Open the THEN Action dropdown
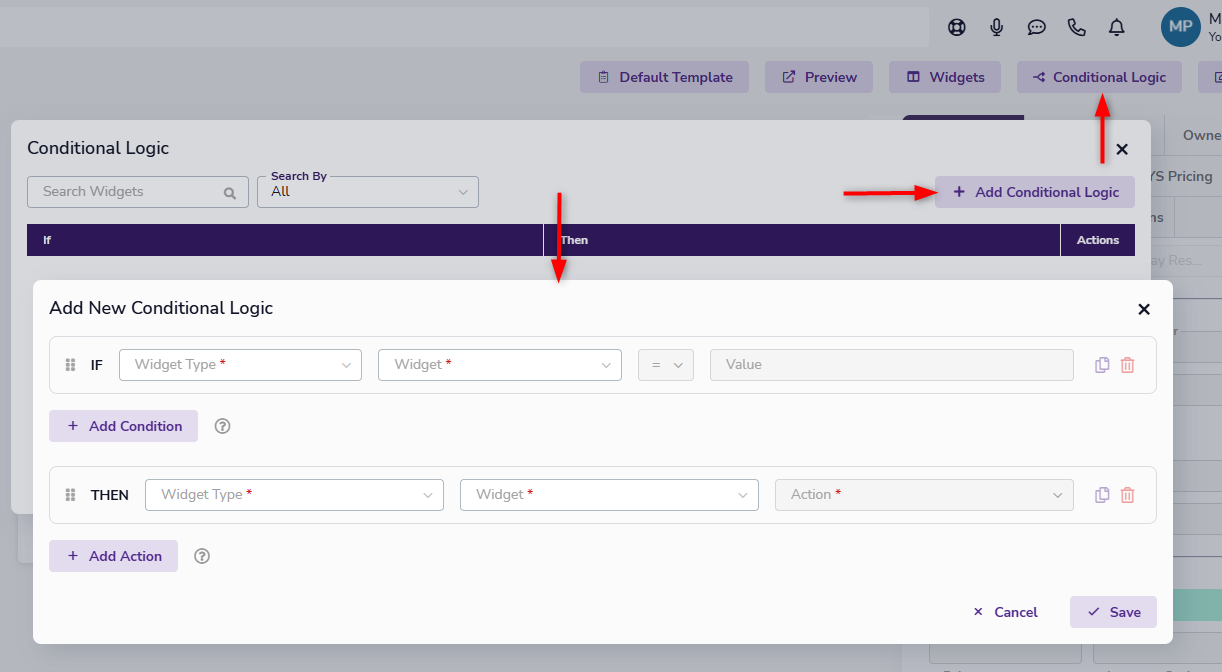The image size is (1222, 672). (924, 495)
